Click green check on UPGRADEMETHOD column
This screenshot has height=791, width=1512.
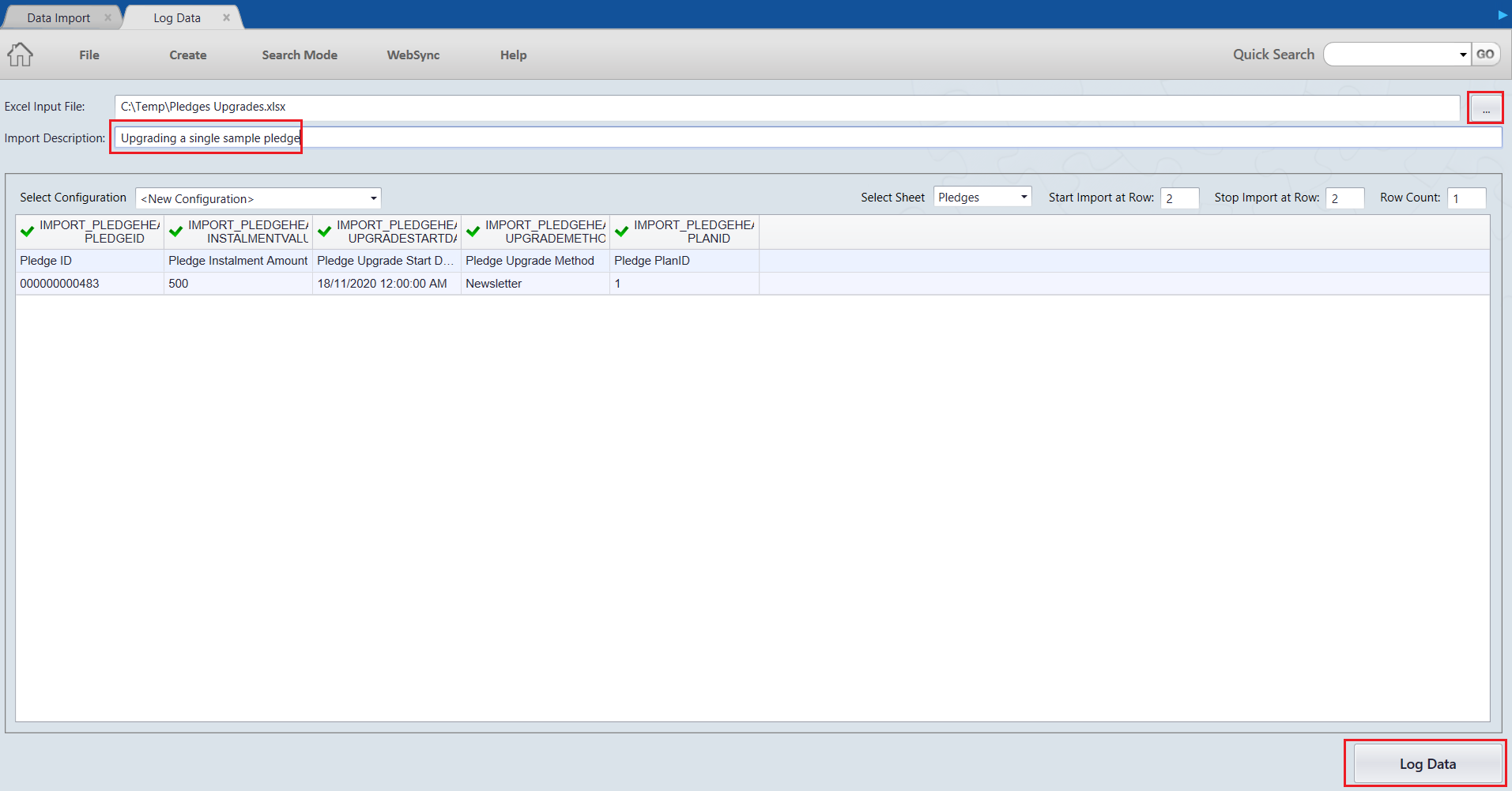[473, 232]
